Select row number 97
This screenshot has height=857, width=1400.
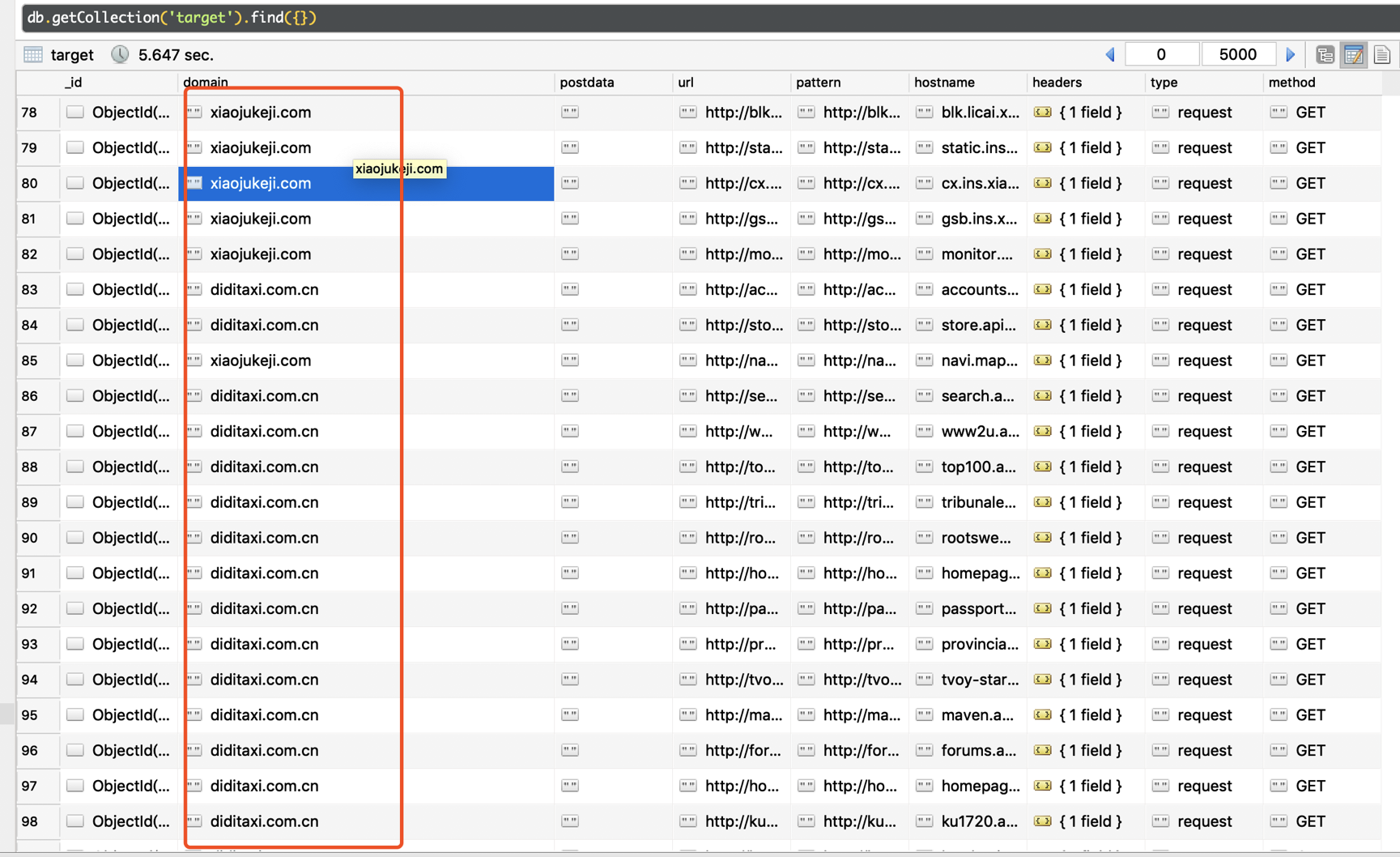tap(29, 786)
